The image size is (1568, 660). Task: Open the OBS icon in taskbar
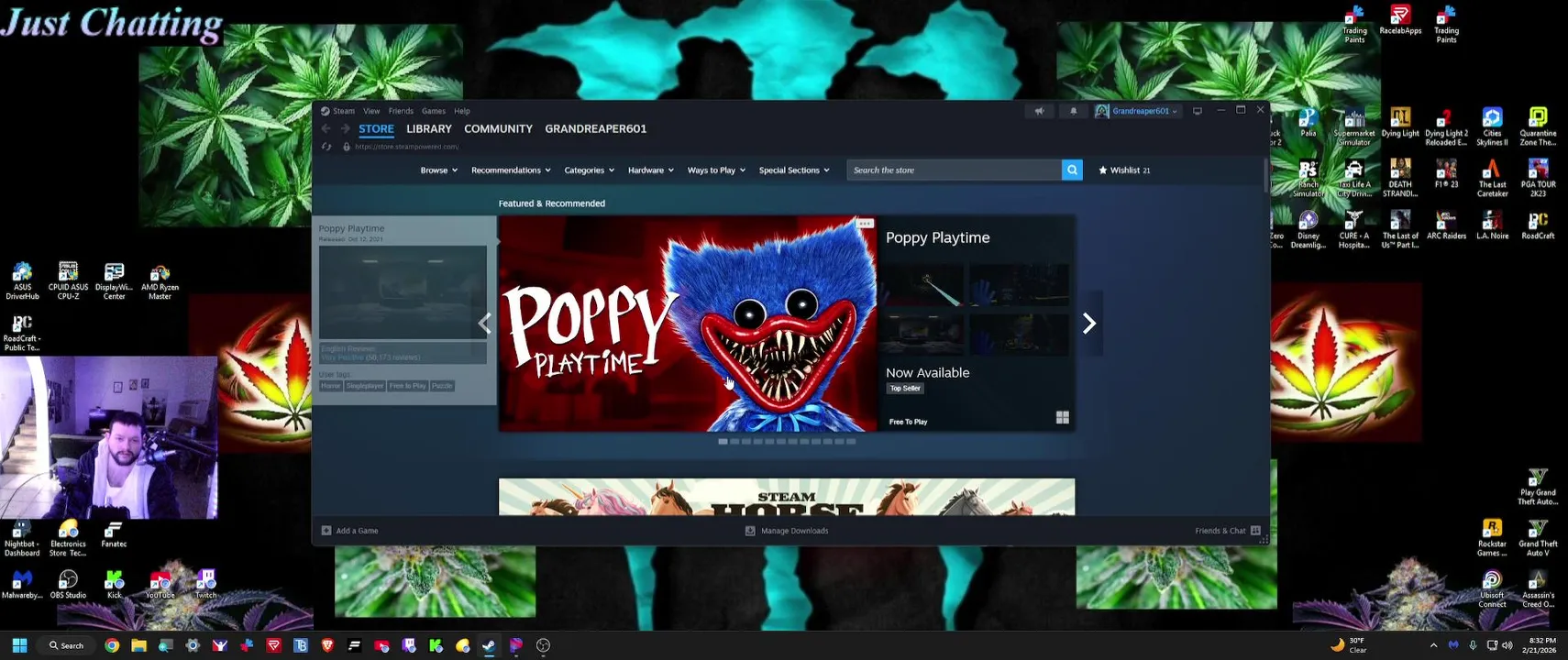tap(543, 645)
